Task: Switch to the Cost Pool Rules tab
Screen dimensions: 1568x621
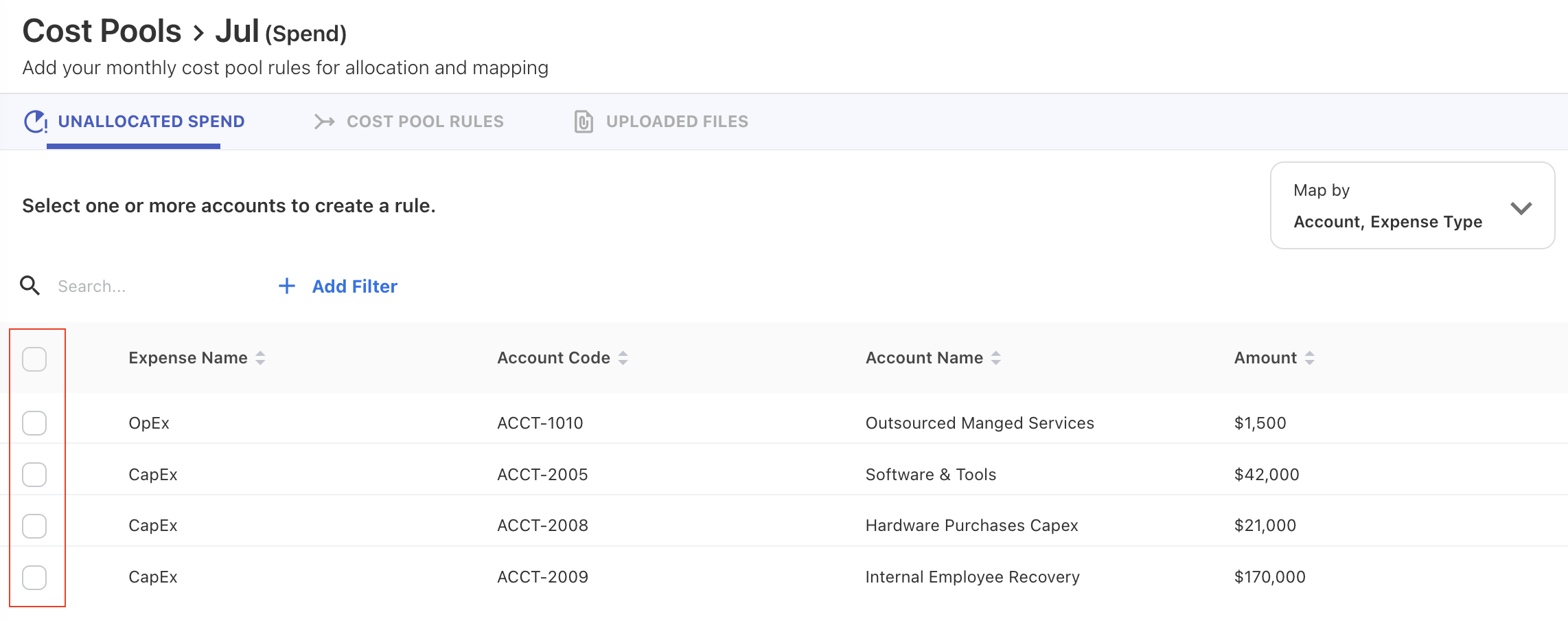Action: point(424,122)
